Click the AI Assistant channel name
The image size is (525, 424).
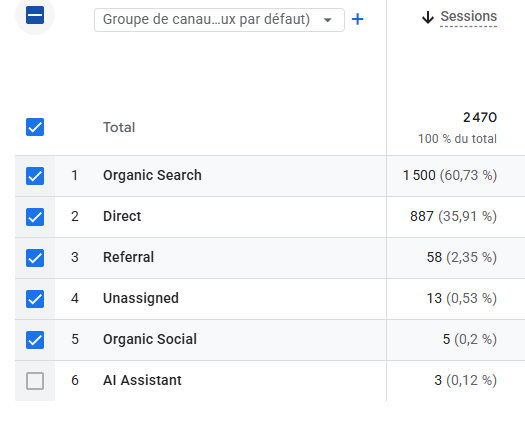pyautogui.click(x=142, y=380)
